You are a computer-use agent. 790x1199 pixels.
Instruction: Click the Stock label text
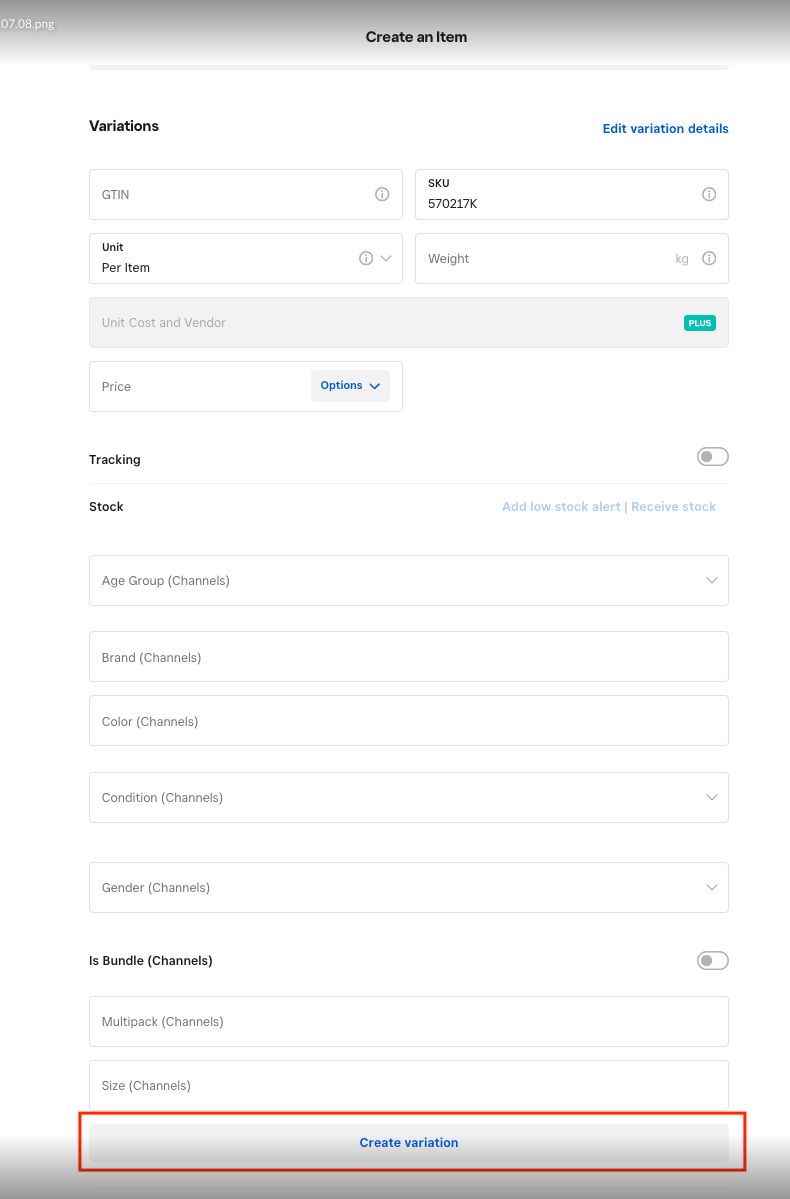(106, 507)
